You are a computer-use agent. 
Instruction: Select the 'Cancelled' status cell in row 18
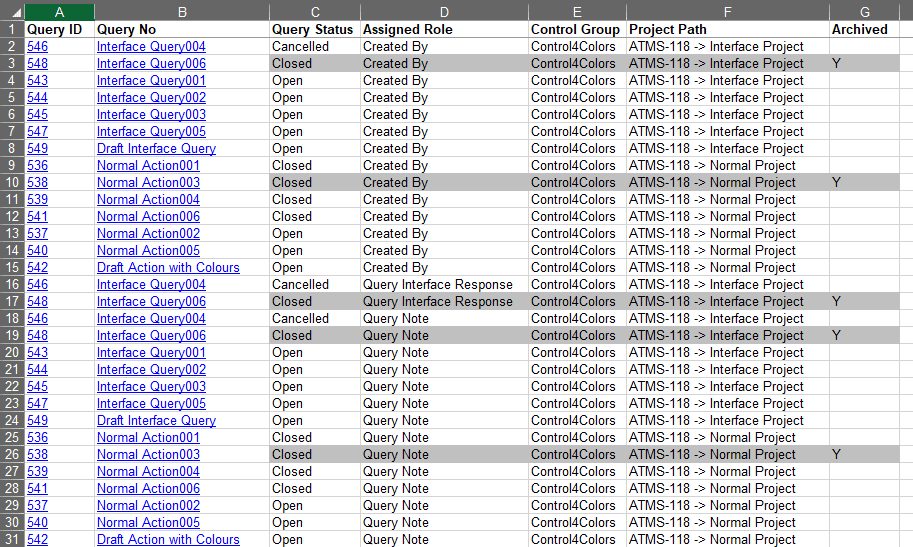tap(315, 319)
